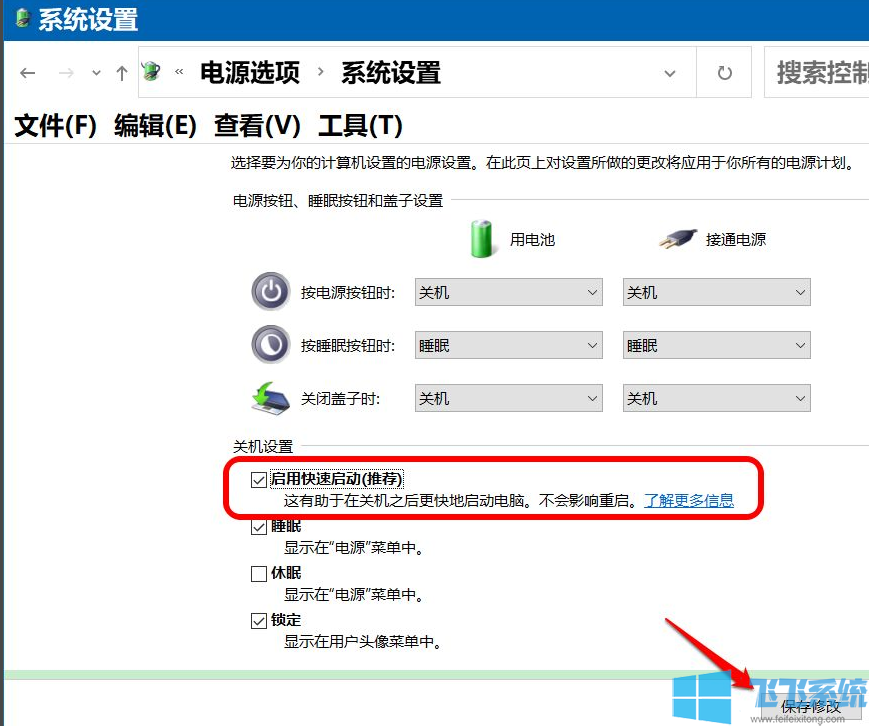This screenshot has width=869, height=726.
Task: Click the back navigation arrow
Action: 27,72
